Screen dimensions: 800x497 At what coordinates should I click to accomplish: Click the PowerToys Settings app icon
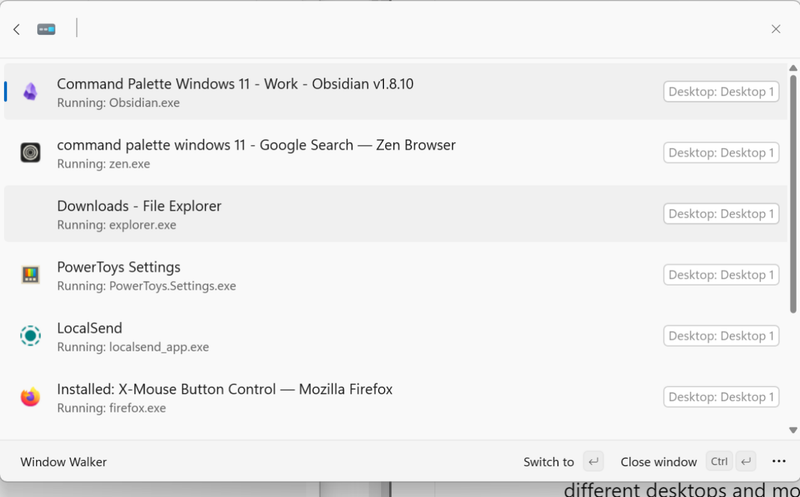30,275
